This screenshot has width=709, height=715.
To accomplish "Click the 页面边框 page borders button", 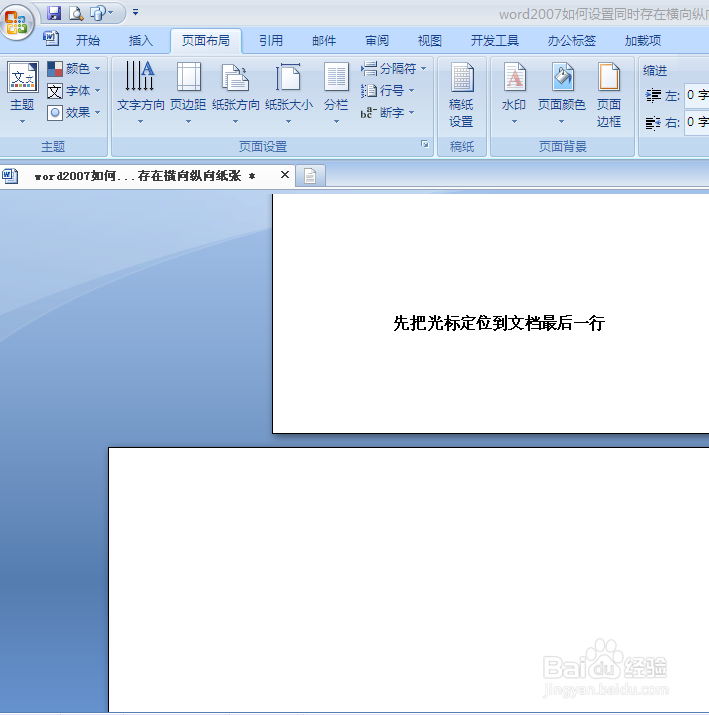I will [609, 95].
